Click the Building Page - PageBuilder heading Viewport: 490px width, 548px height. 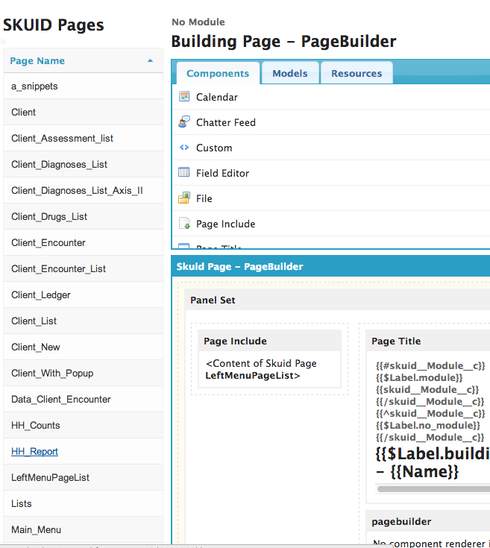point(283,41)
